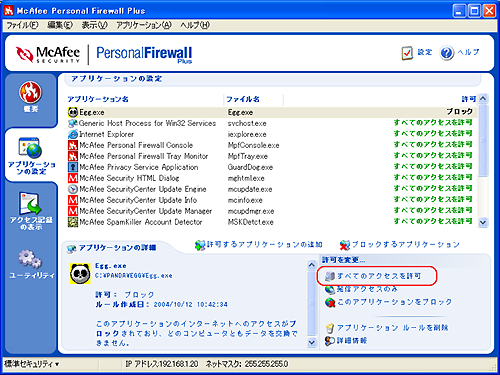Image resolution: width=500 pixels, height=375 pixels.
Task: Click McAfee Privacy Service Application icon
Action: click(x=73, y=167)
